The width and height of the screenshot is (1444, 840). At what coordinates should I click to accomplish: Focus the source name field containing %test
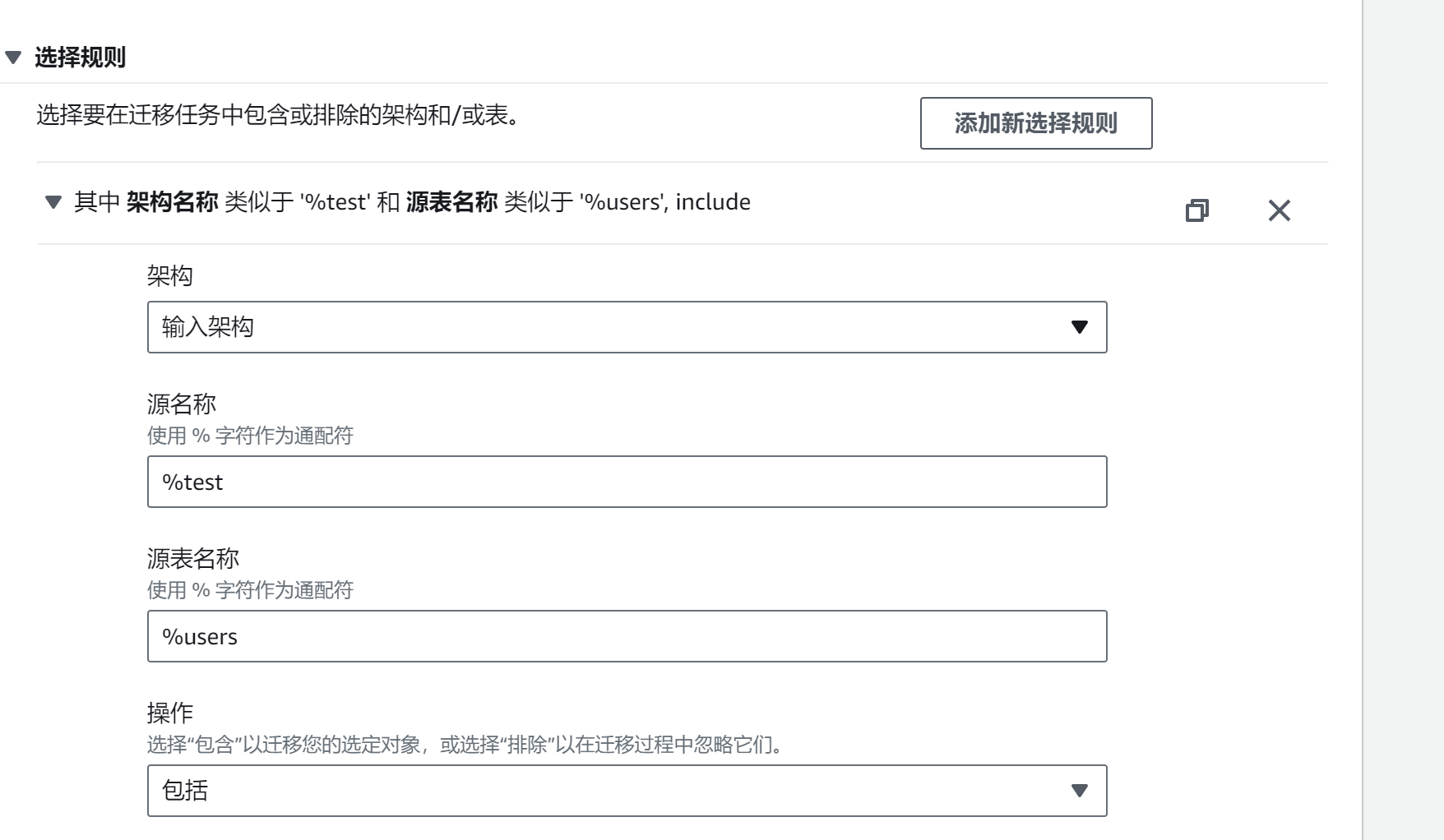(x=627, y=482)
